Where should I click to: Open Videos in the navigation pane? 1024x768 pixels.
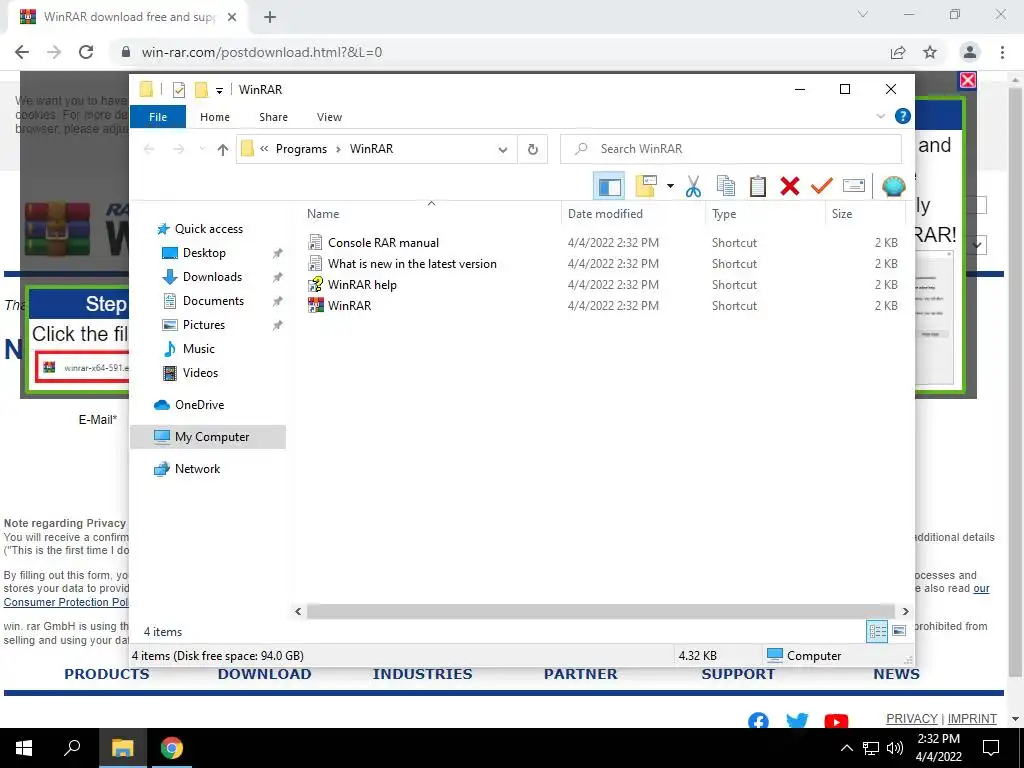(200, 373)
